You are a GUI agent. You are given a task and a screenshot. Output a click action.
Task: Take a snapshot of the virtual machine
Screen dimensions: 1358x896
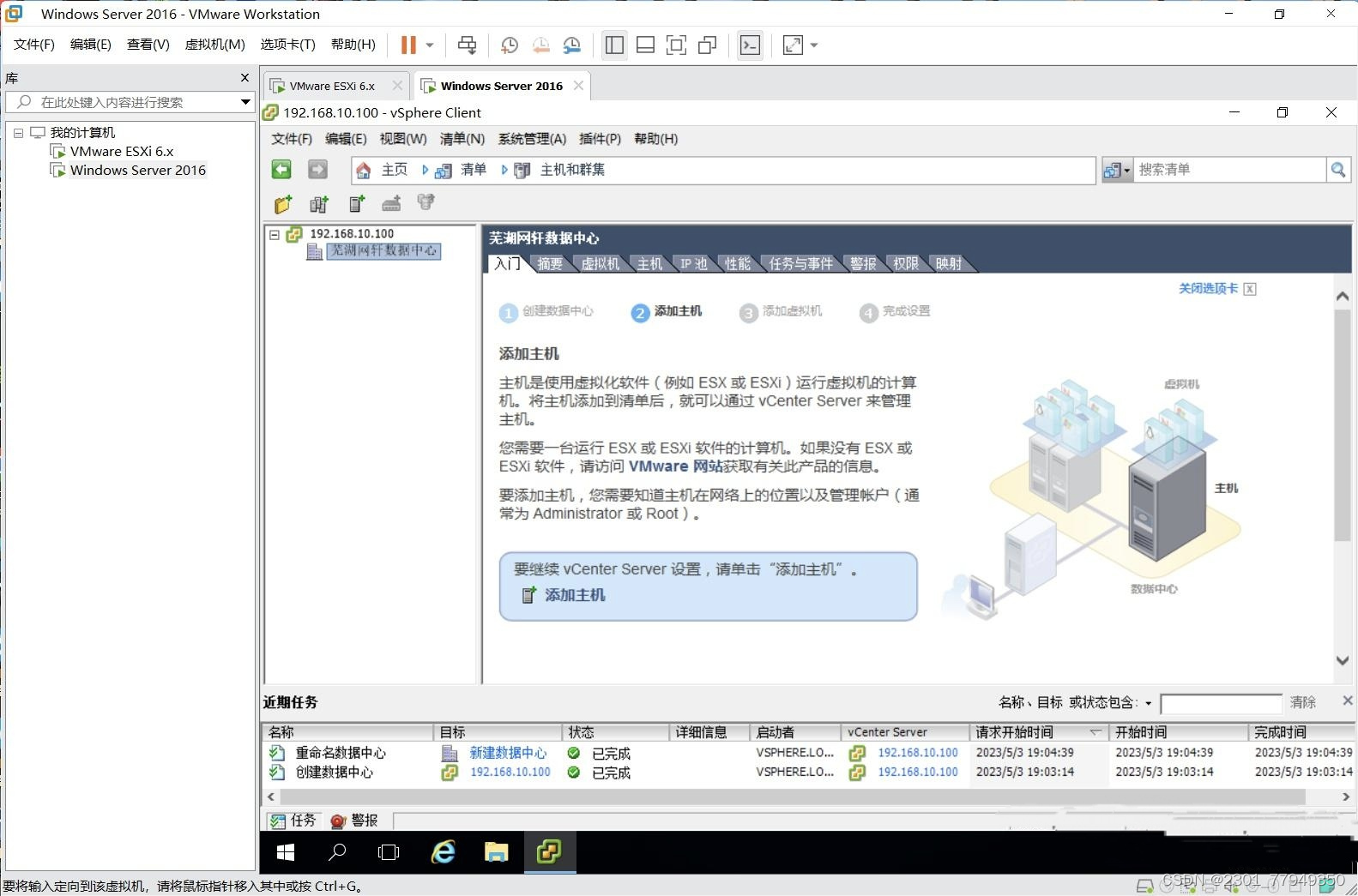[509, 45]
